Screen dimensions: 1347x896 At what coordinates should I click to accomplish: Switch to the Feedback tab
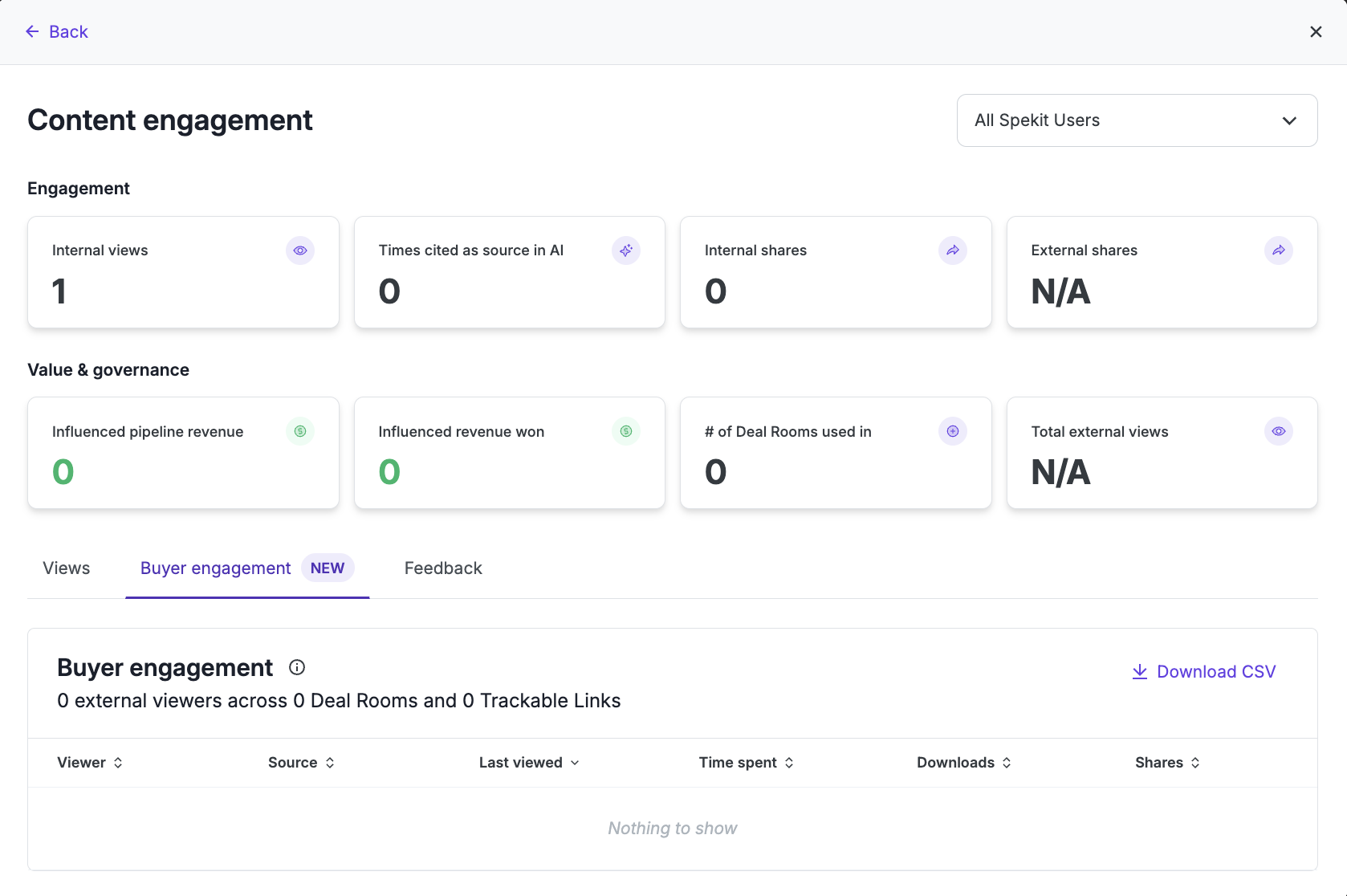point(443,568)
